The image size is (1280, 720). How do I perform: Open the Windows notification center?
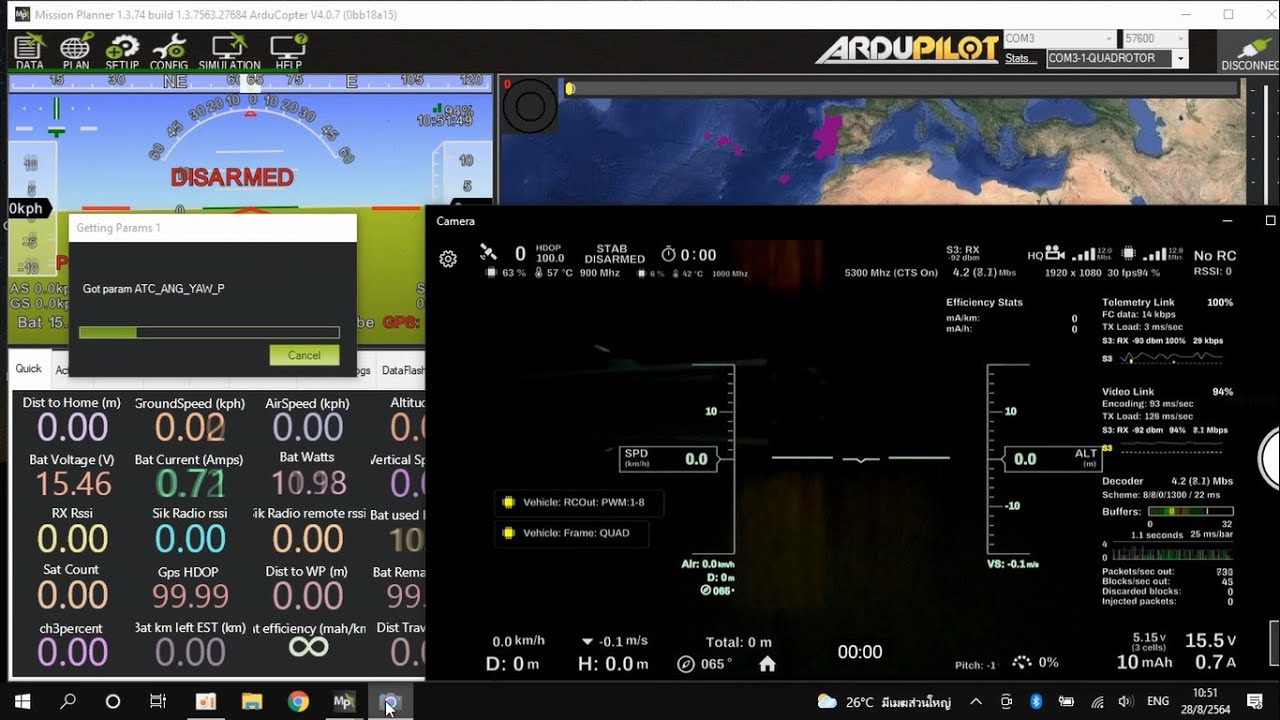click(x=1255, y=701)
